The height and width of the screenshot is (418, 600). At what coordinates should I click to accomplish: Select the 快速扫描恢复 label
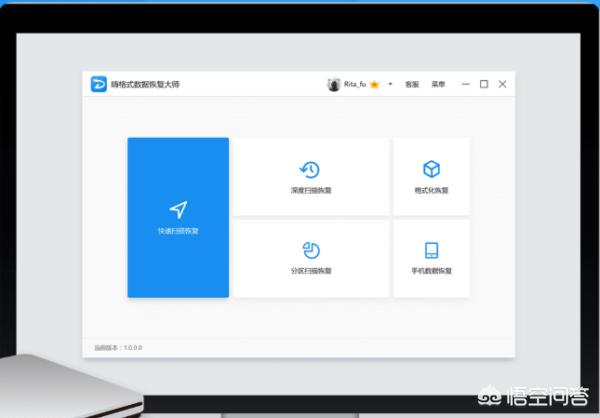[x=178, y=231]
